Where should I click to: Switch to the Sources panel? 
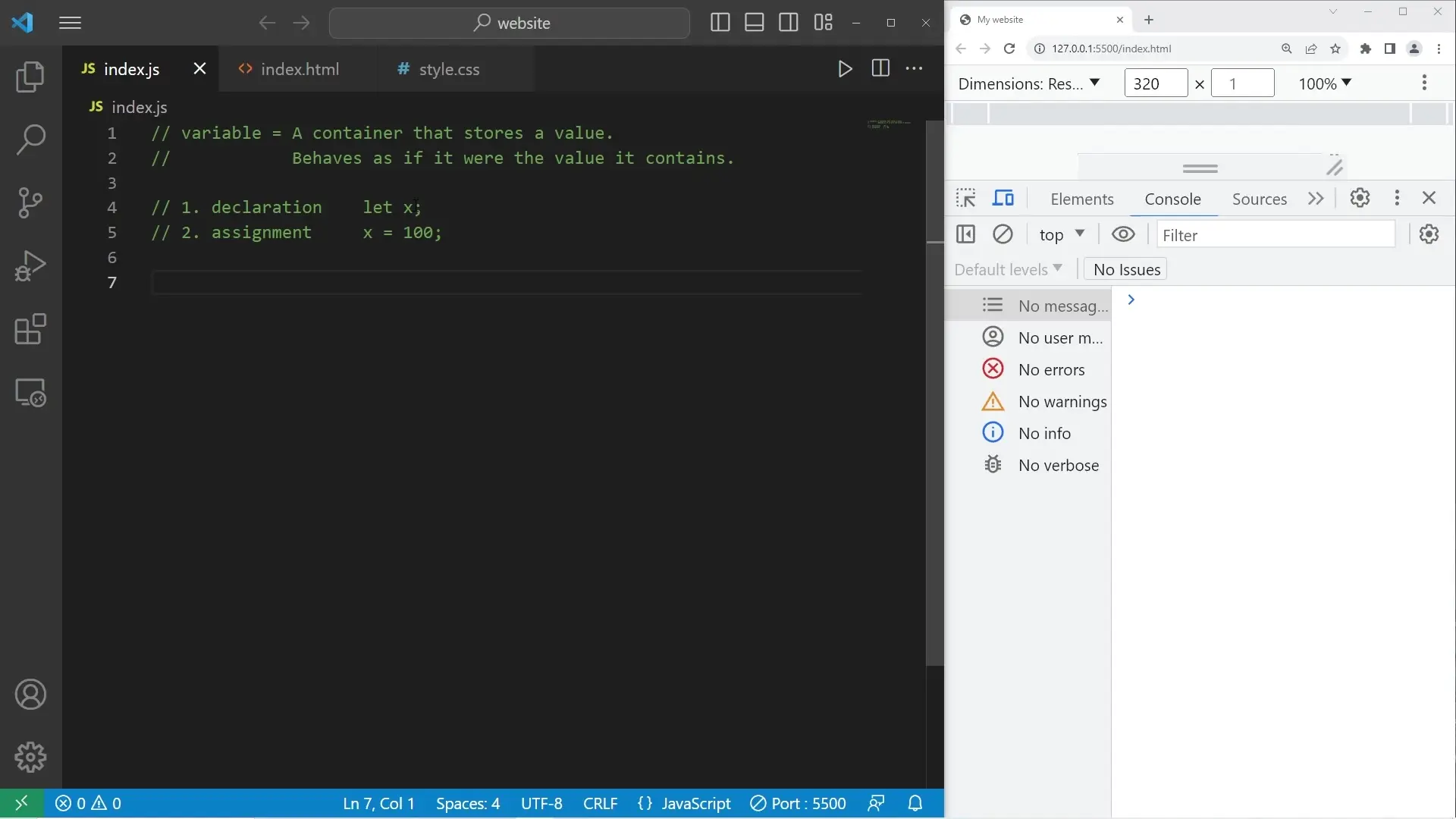pos(1259,199)
